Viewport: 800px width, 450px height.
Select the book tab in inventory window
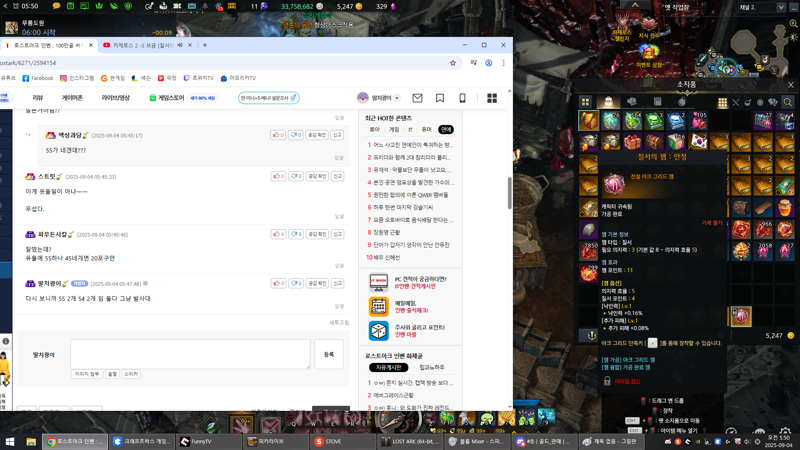(657, 102)
